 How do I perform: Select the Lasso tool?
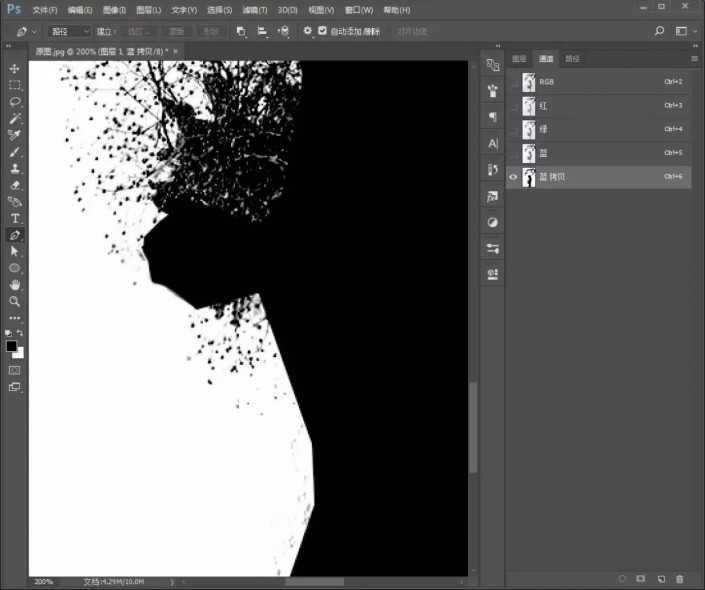pos(15,102)
